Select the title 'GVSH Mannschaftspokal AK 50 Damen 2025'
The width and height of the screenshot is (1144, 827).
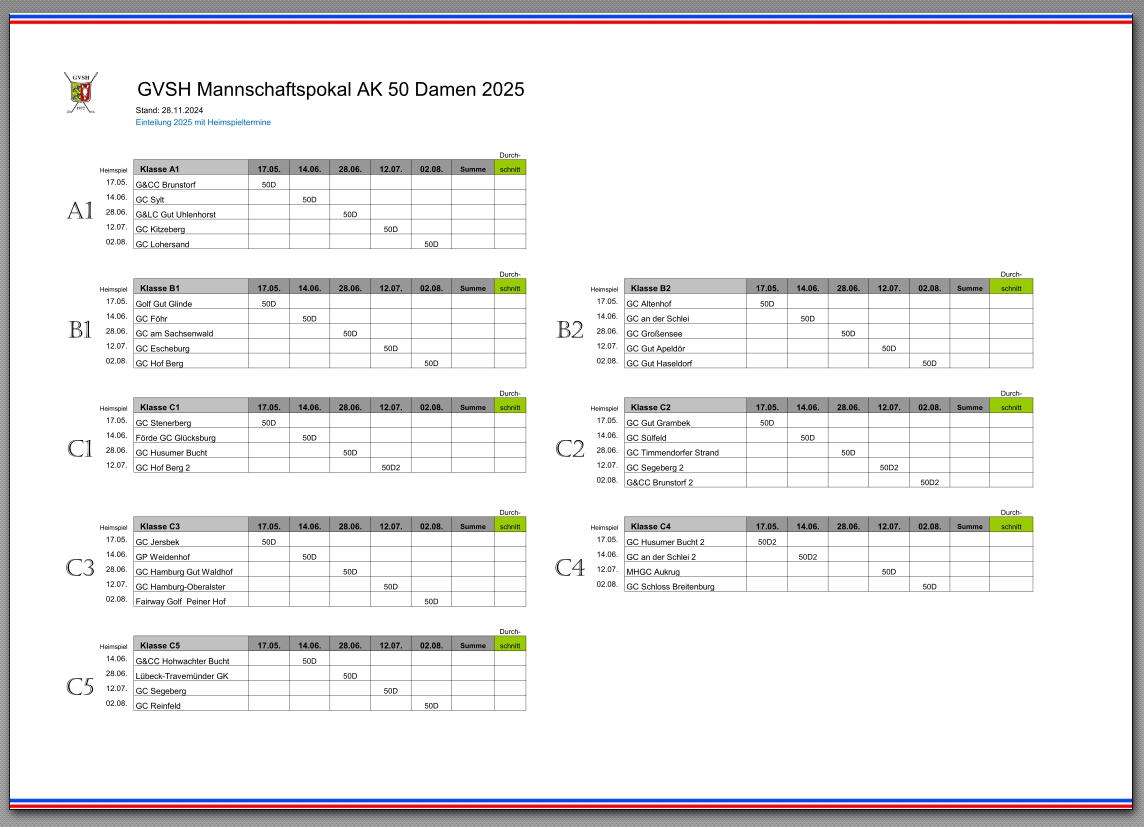[331, 89]
